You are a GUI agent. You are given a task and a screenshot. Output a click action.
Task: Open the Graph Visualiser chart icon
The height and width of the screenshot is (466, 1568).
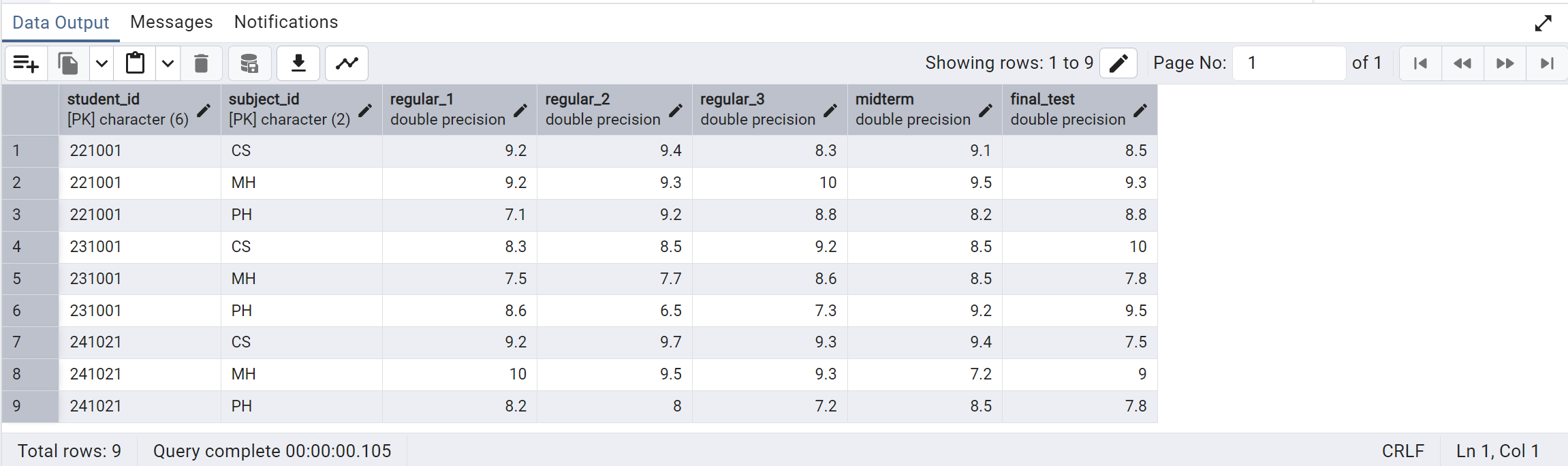coord(347,64)
